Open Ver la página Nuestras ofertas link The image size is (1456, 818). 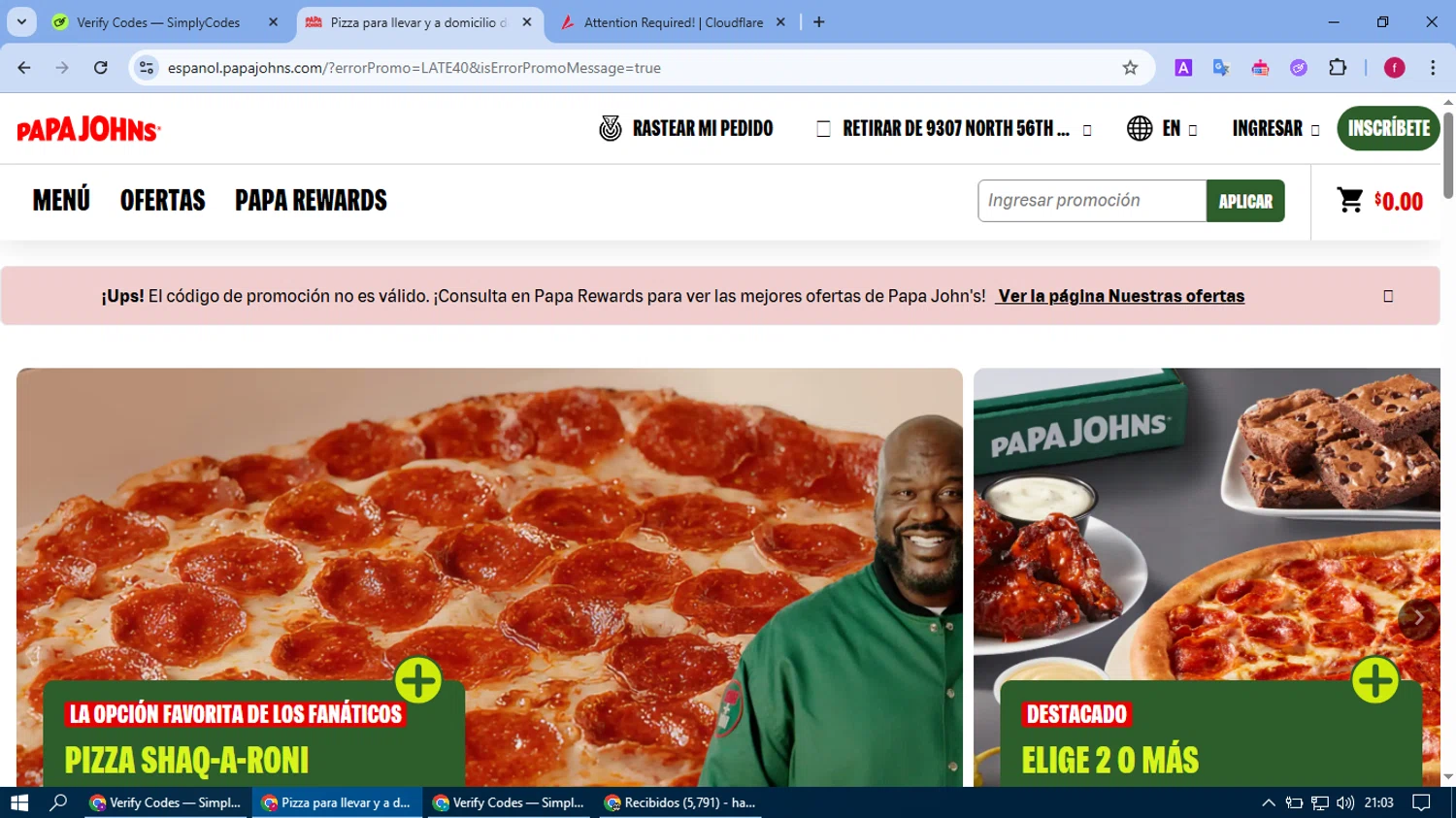(1121, 296)
